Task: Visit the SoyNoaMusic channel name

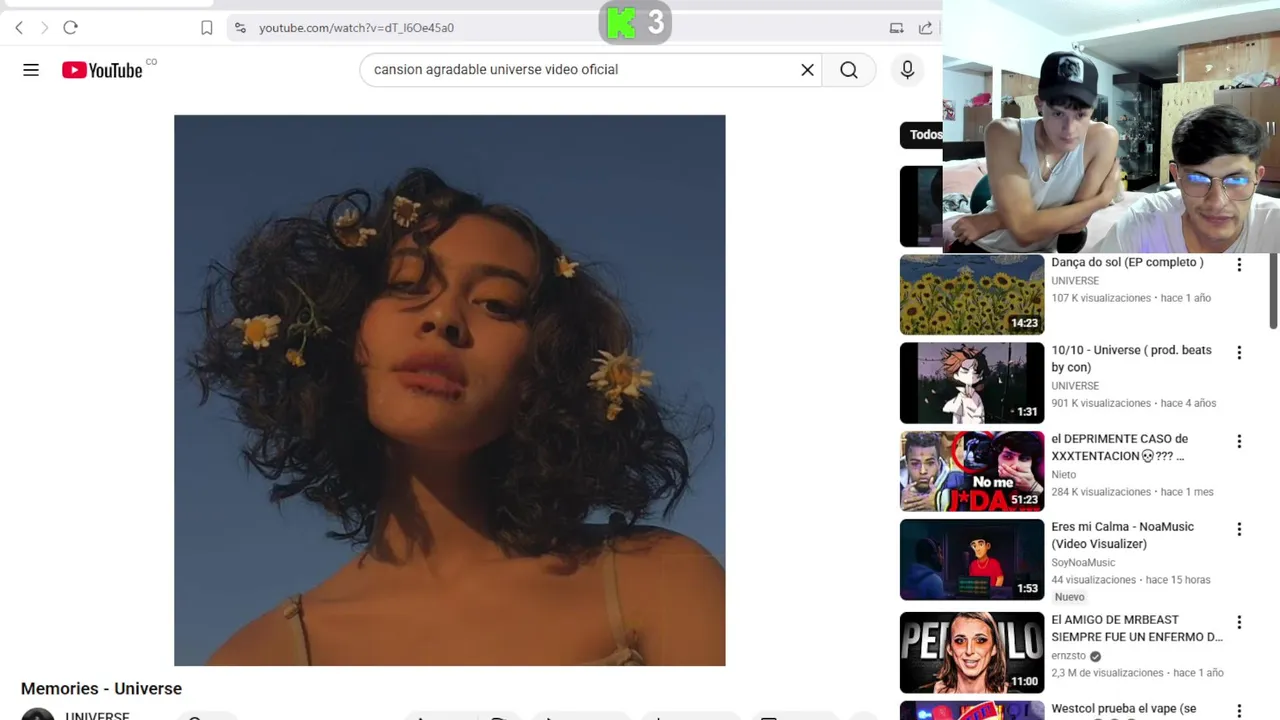Action: point(1083,562)
